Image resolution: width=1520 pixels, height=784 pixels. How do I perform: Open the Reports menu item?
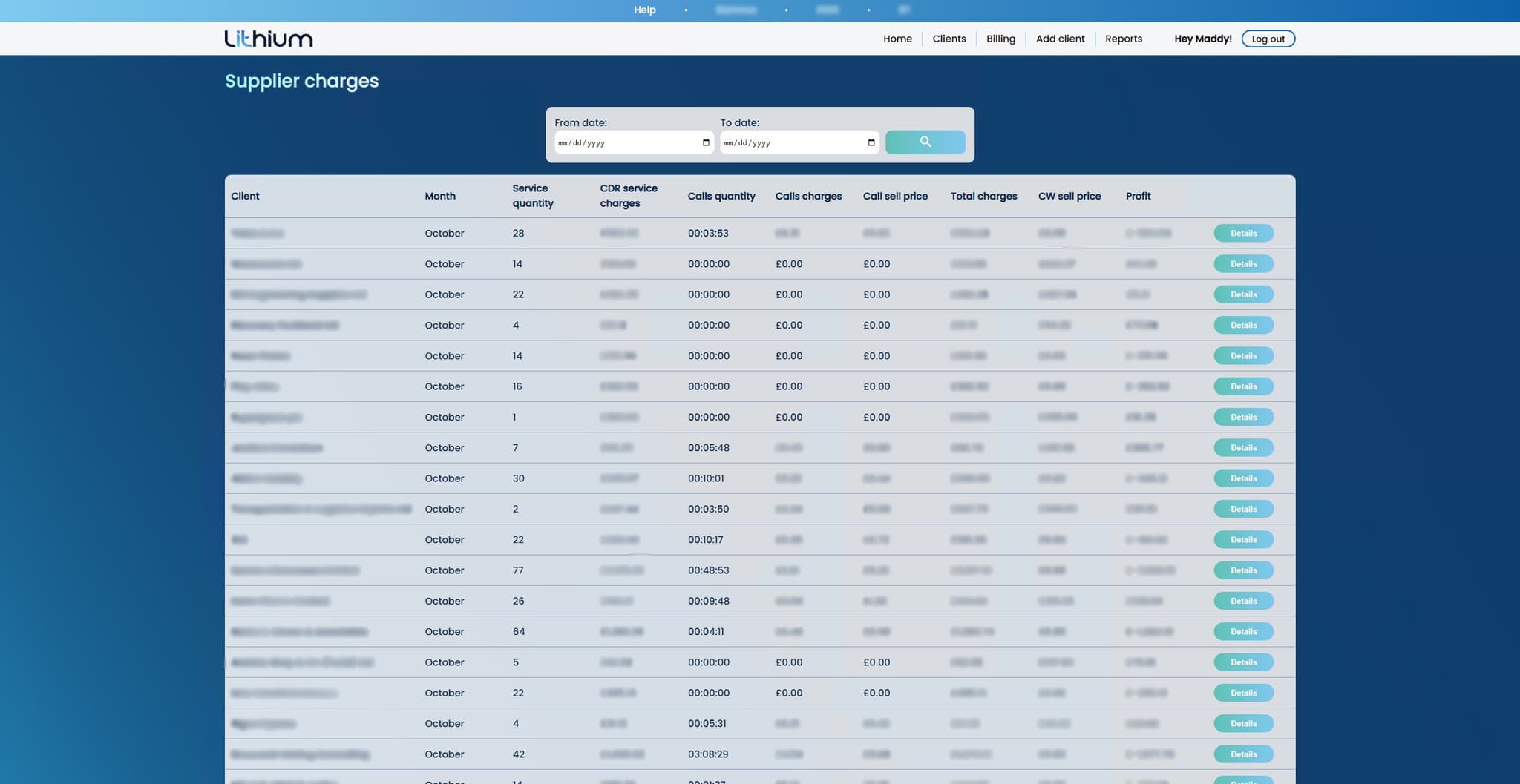click(x=1123, y=39)
